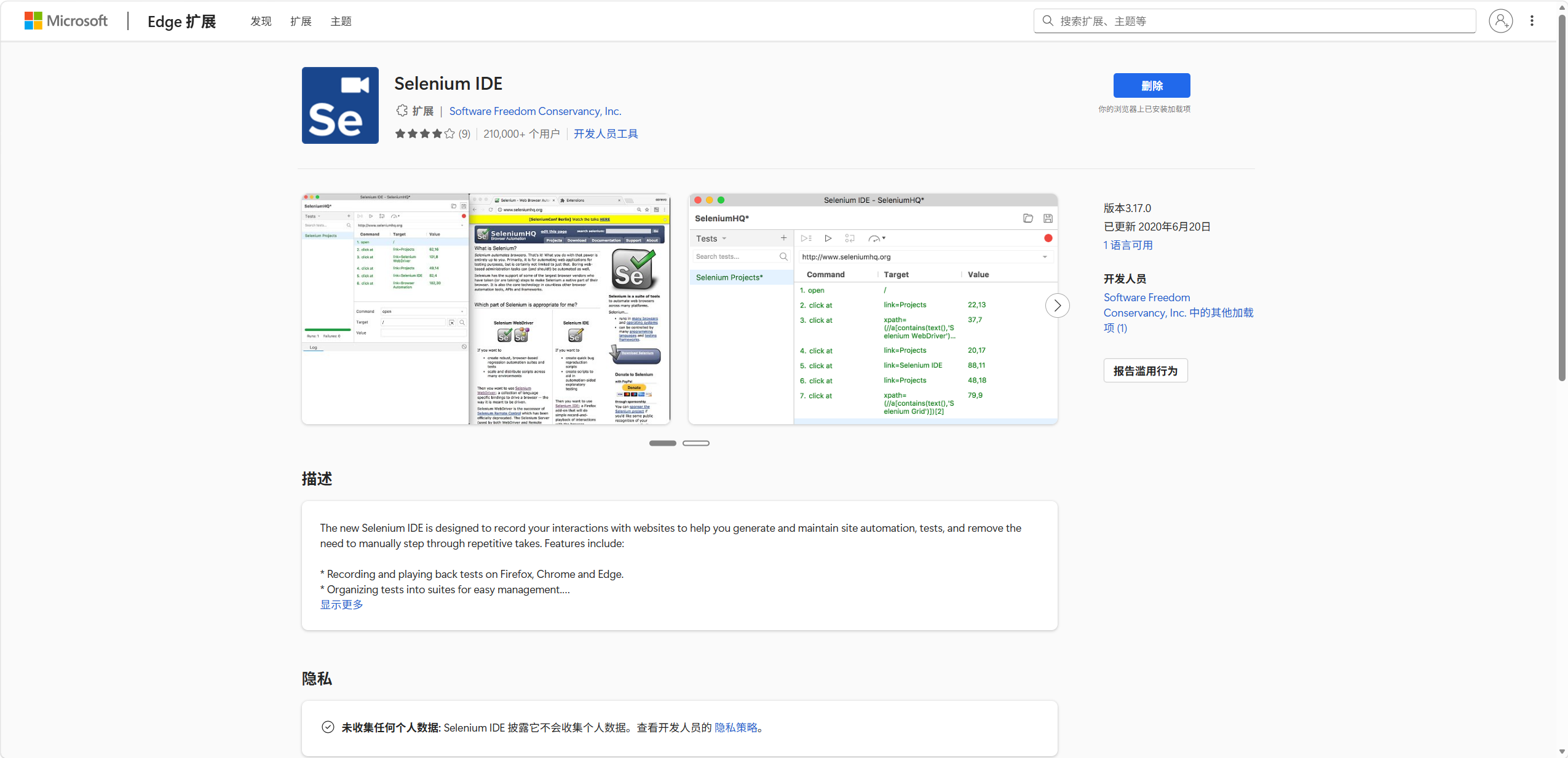This screenshot has width=1568, height=758.
Task: Expand the description with 显示更多
Action: point(341,604)
